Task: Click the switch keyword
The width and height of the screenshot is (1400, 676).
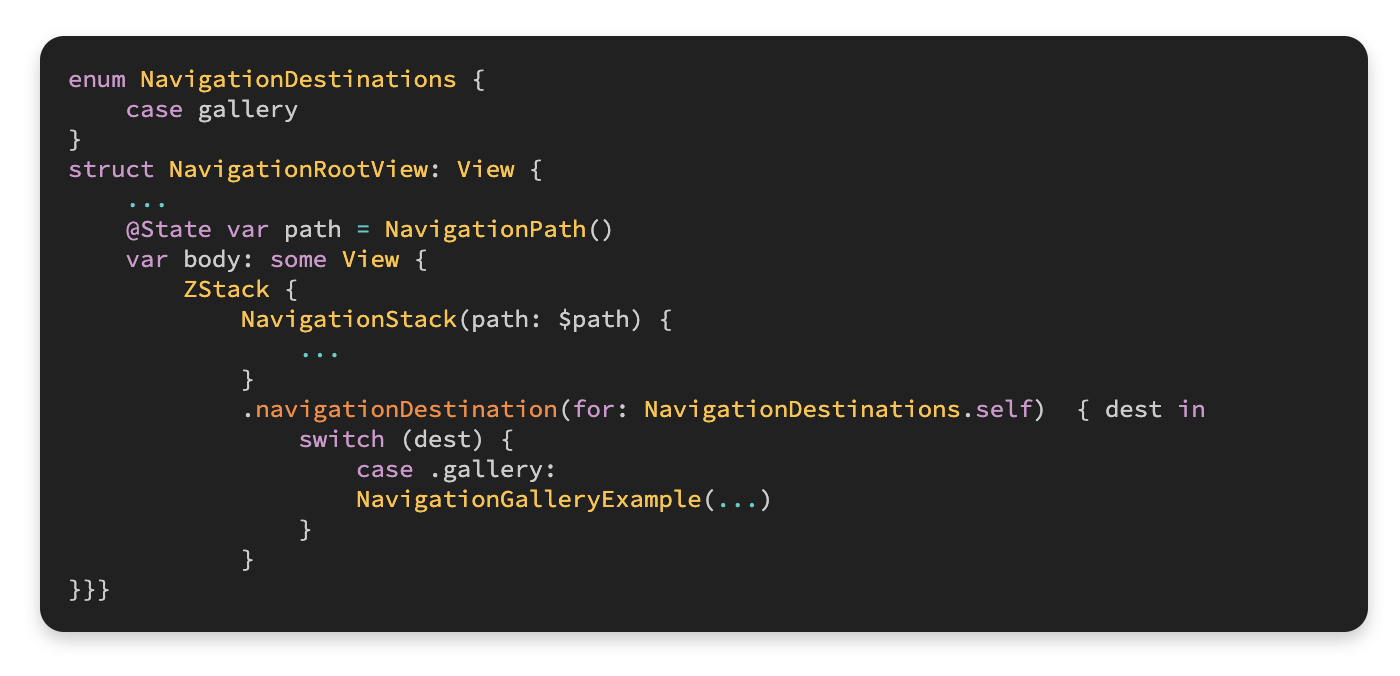Action: pos(341,439)
